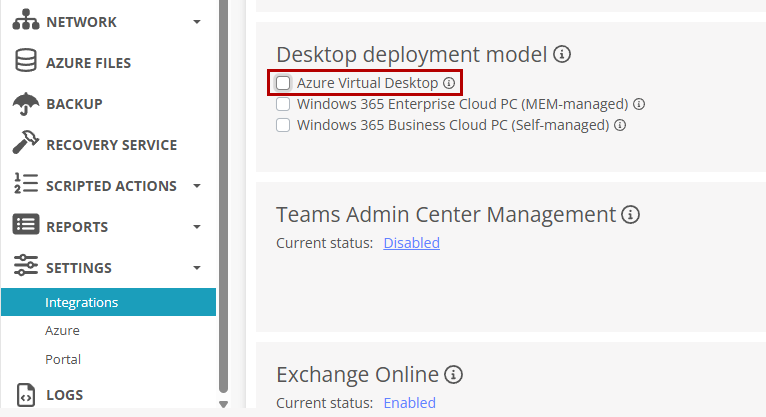Click the Network label text

coord(82,22)
